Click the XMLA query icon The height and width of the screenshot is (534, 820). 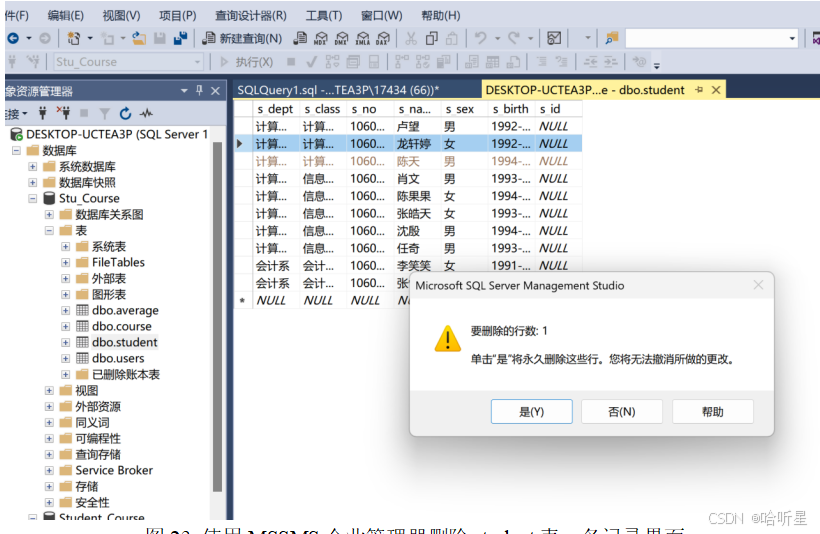click(x=362, y=38)
